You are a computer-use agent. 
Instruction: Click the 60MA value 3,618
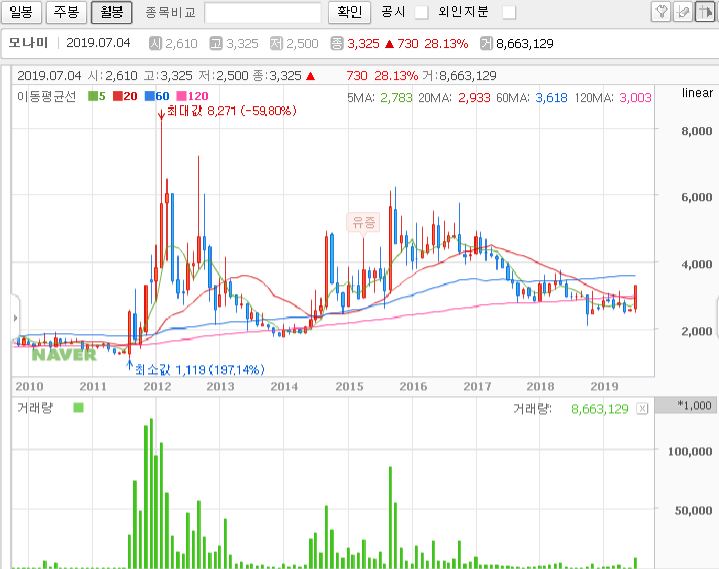tap(552, 97)
